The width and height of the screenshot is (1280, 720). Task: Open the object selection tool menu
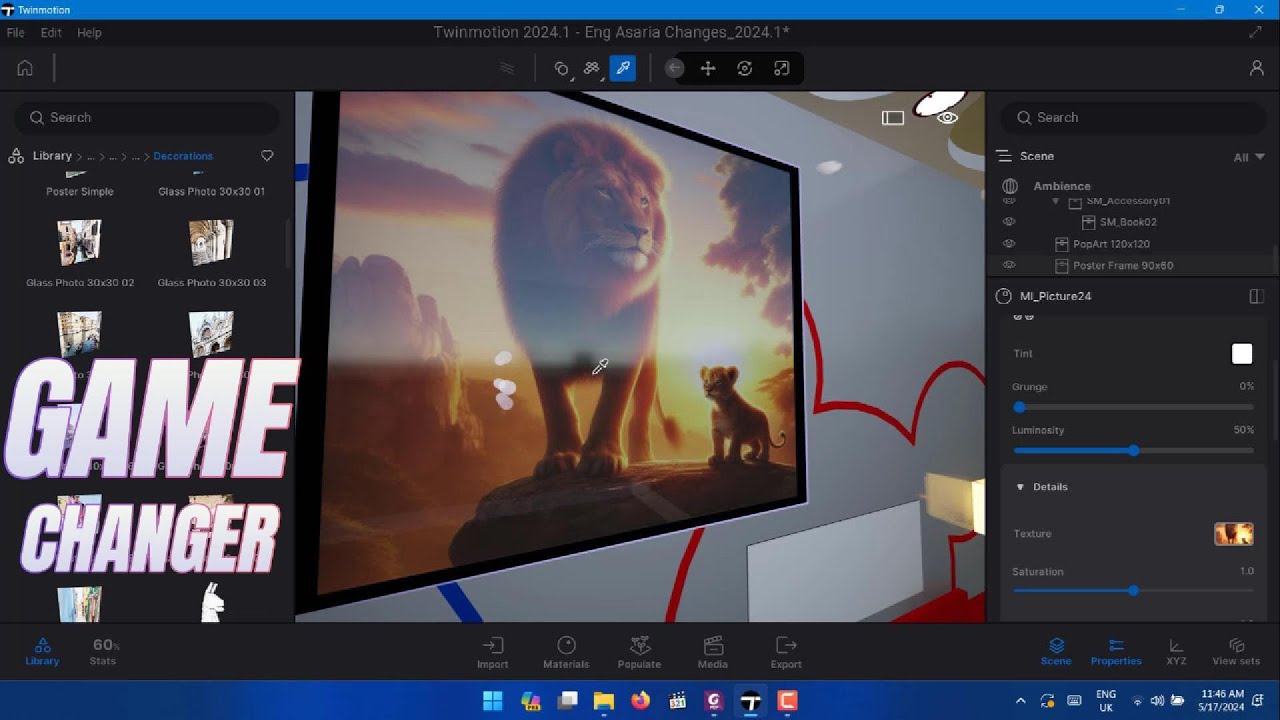point(561,68)
